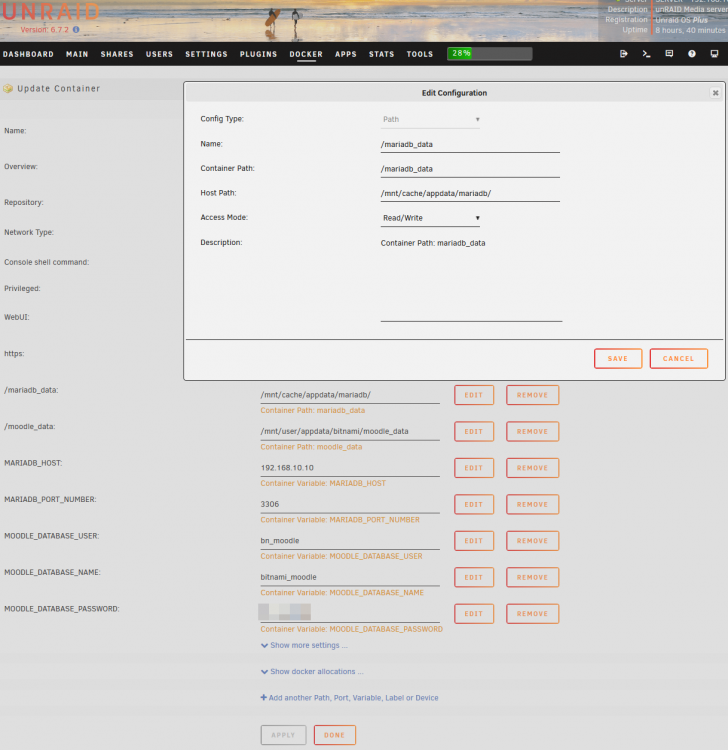Open the feedback icon in header
728x750 pixels.
(x=669, y=54)
